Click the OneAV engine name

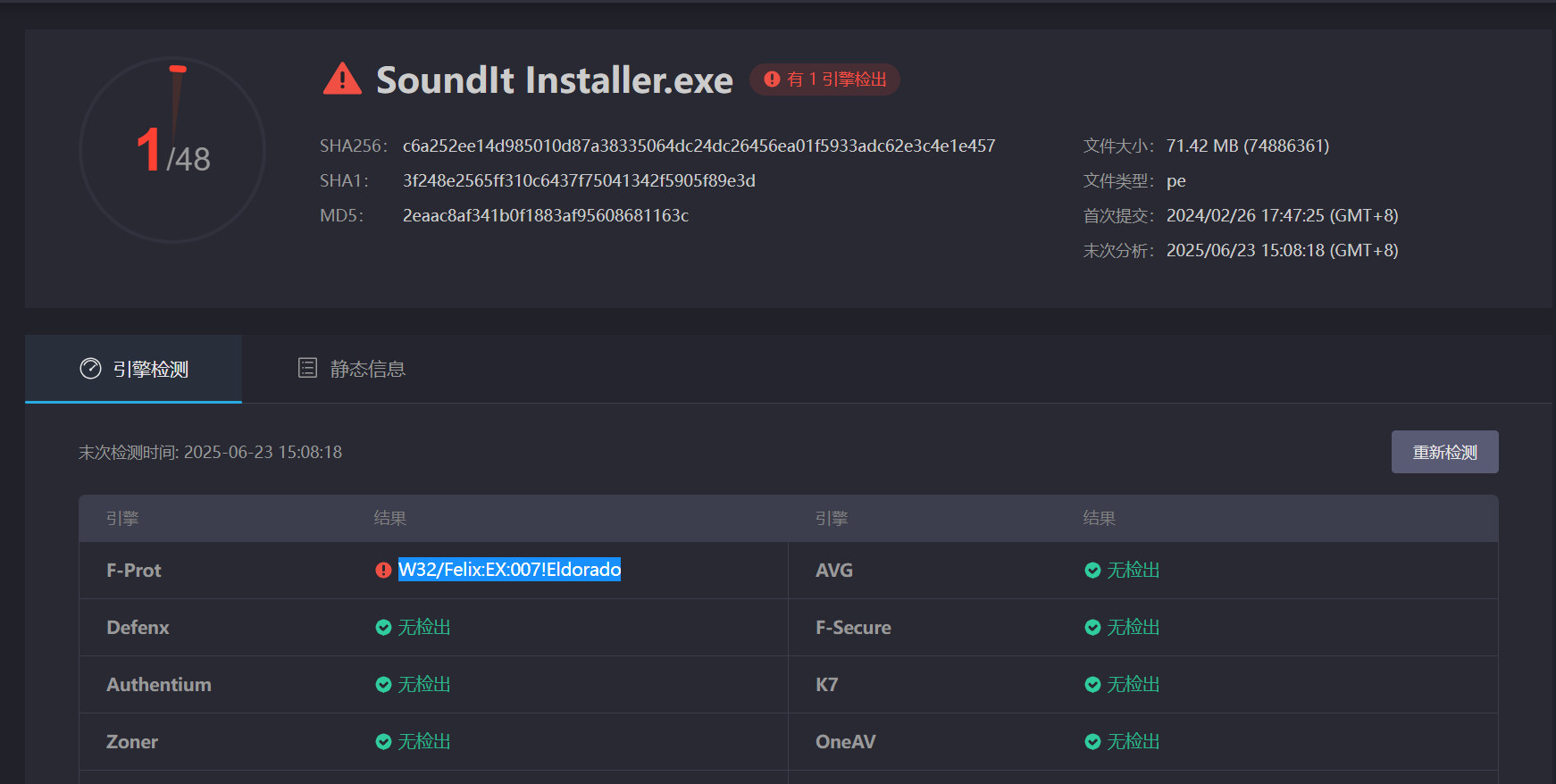point(846,741)
